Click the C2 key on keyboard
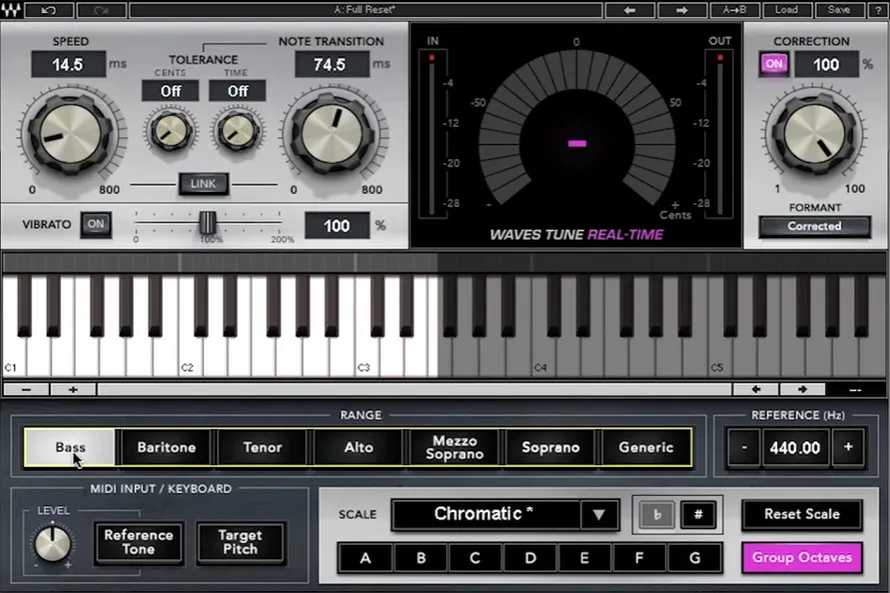Screen dimensions: 890x593 190,358
